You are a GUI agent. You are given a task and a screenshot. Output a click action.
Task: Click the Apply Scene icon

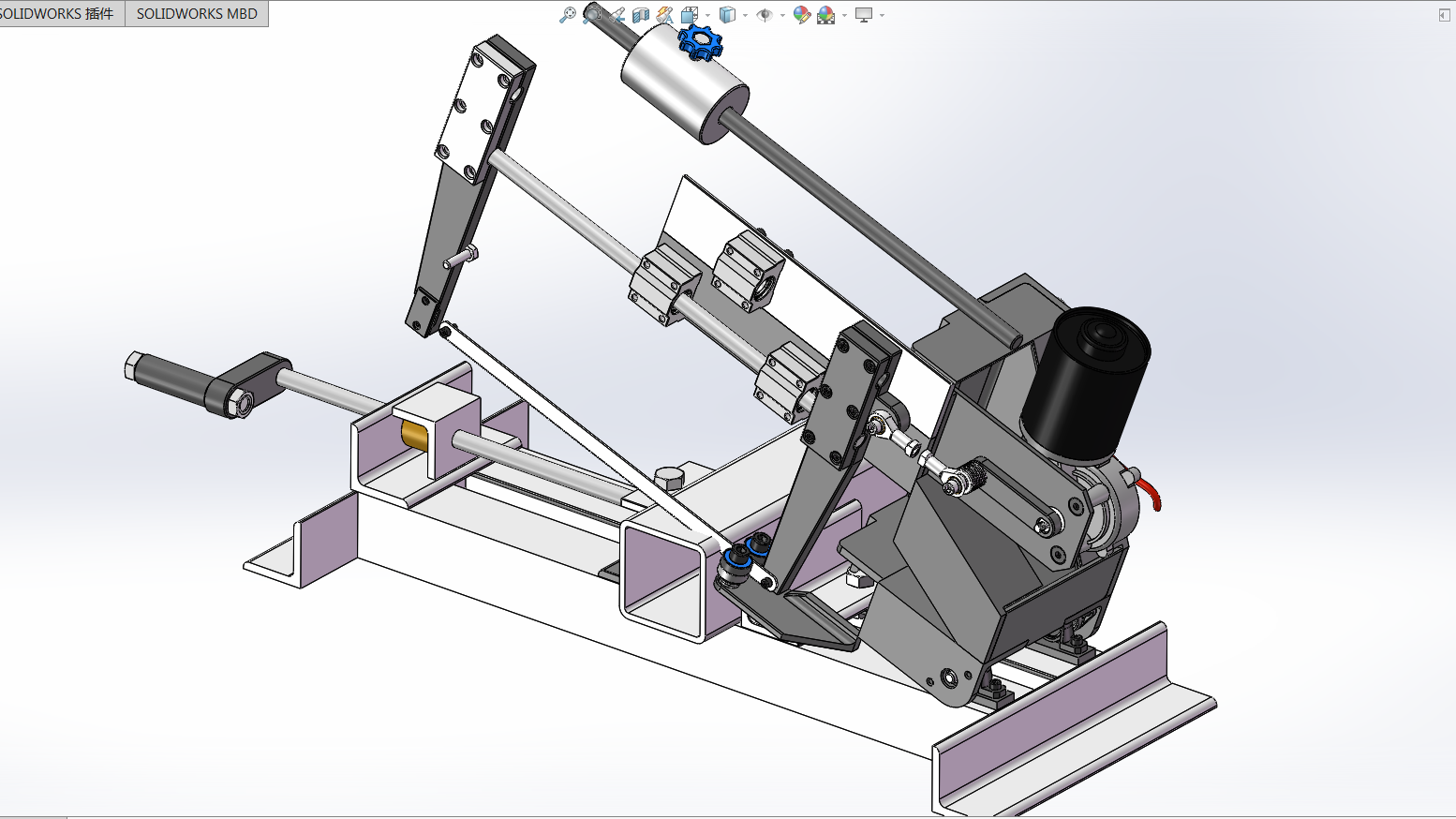click(825, 14)
